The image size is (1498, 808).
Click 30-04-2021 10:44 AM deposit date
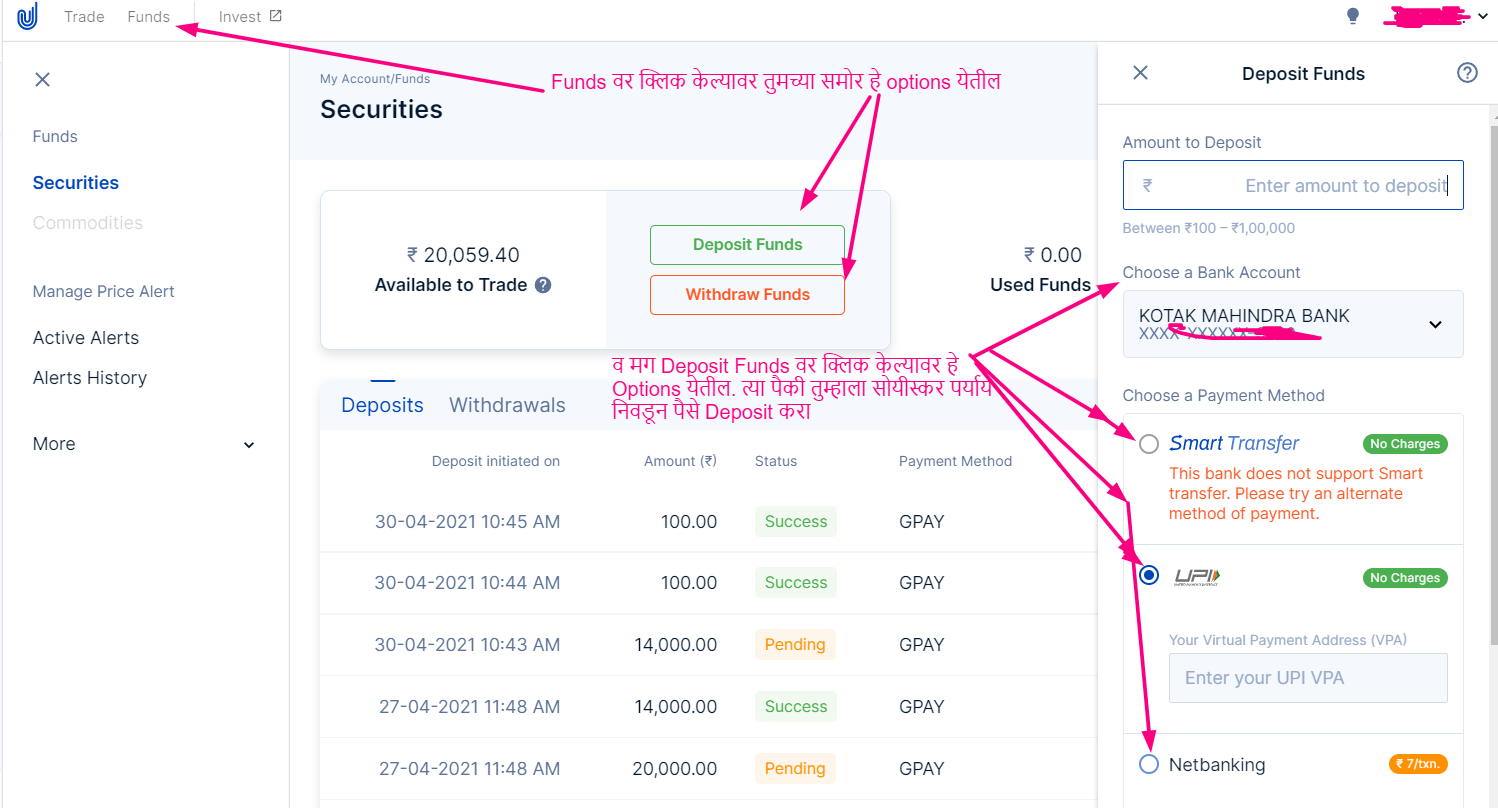pos(467,582)
